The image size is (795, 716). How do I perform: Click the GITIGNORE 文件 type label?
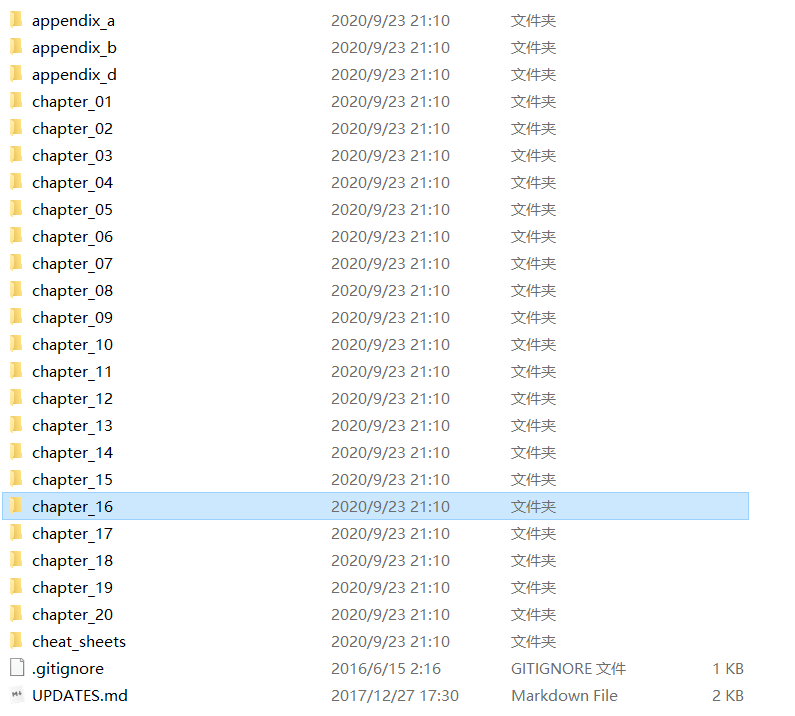[568, 668]
